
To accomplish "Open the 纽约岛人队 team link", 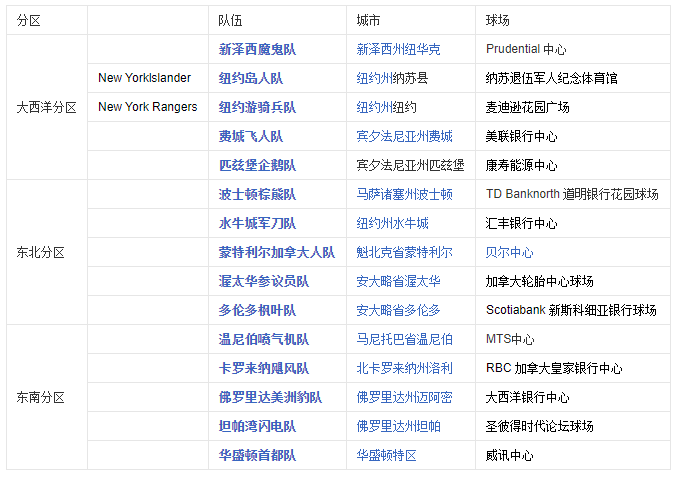I will [250, 78].
